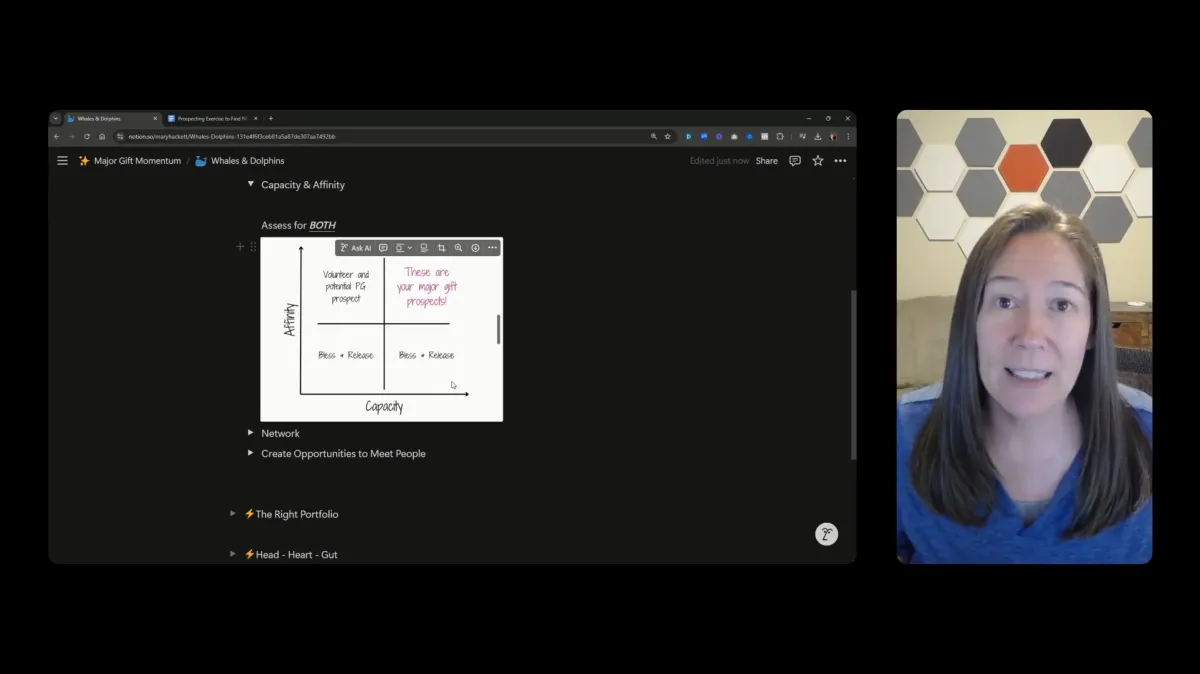Screen dimensions: 1200x674
Task: Click the 'Assess for BOTH' text
Action: coord(298,225)
